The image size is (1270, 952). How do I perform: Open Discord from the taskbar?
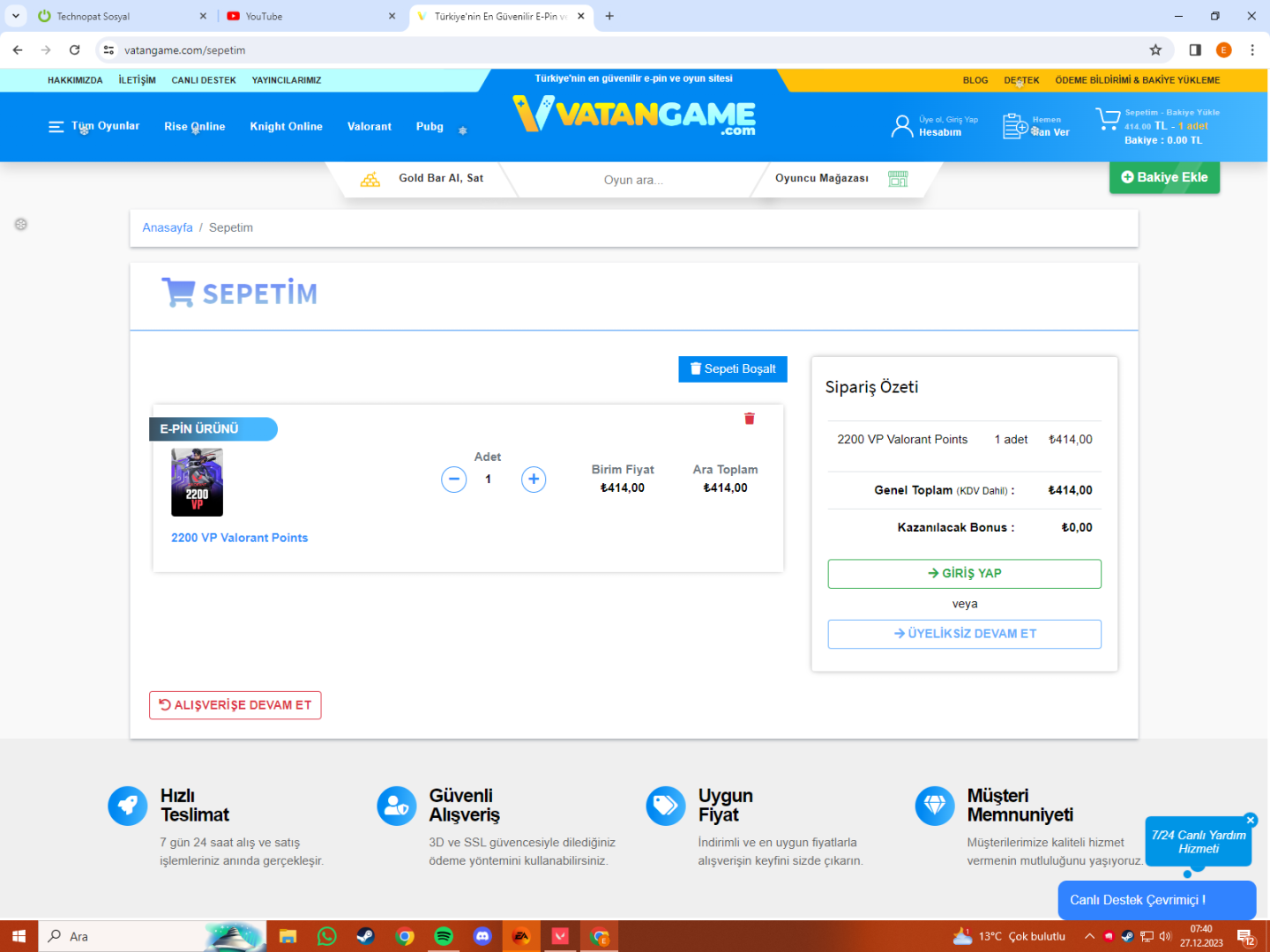coord(482,936)
